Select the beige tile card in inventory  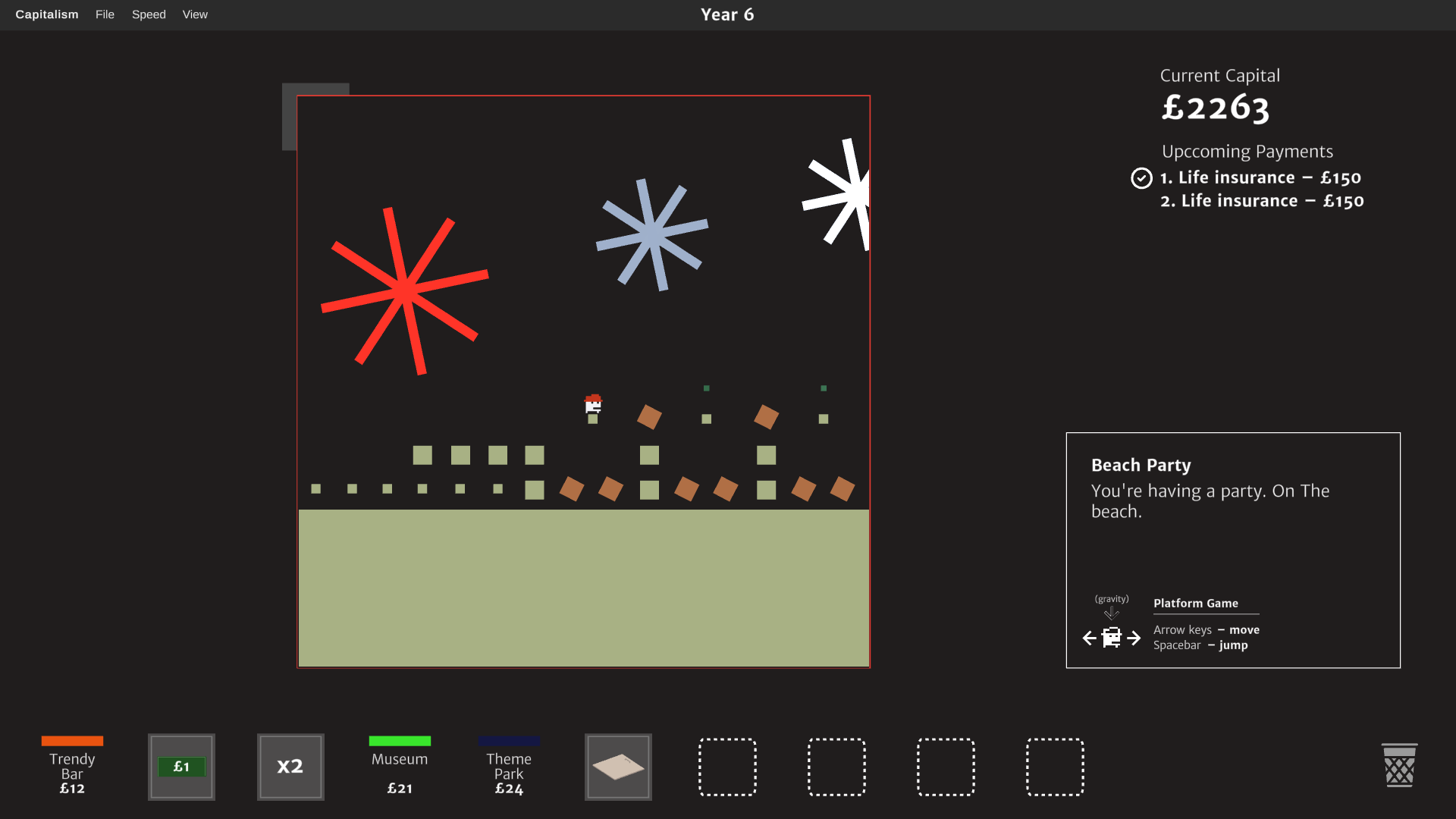click(618, 767)
